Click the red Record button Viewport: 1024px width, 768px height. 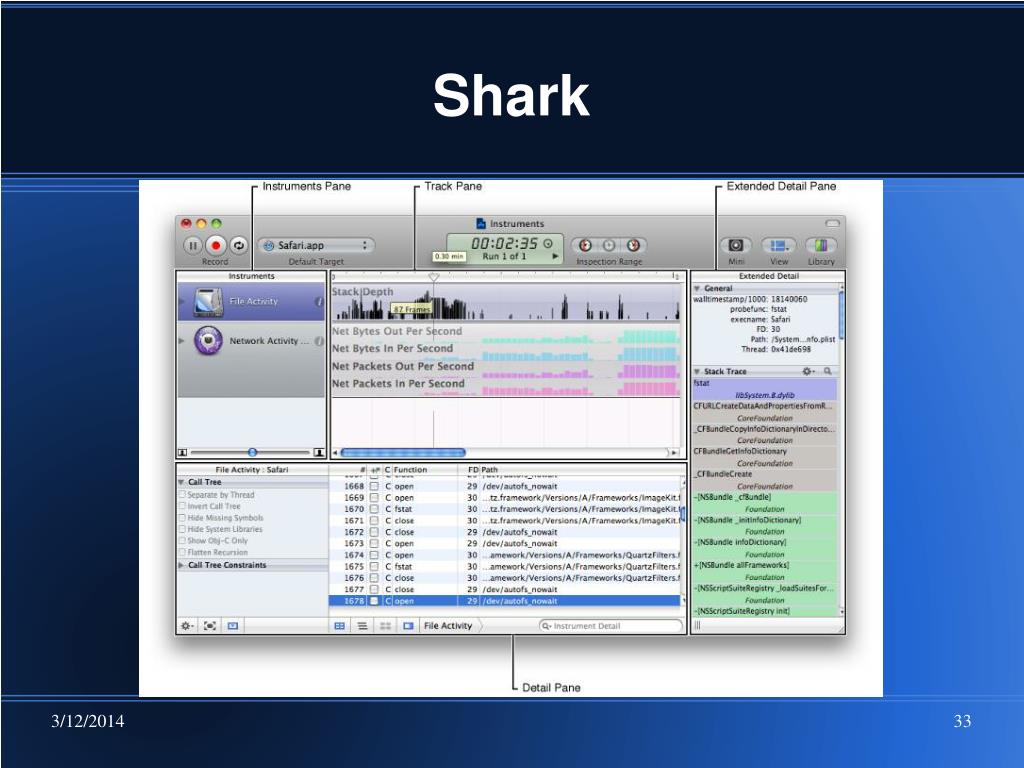coord(216,246)
